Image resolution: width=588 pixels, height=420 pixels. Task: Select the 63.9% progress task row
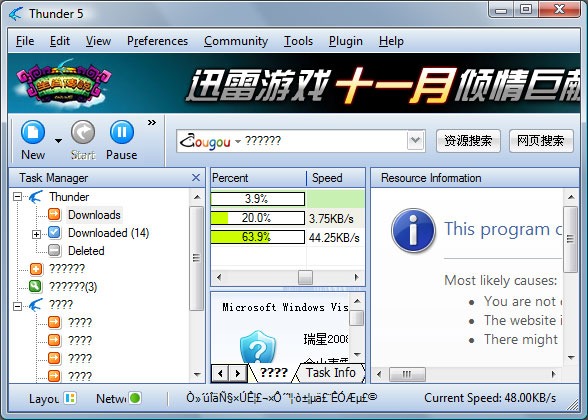click(287, 237)
